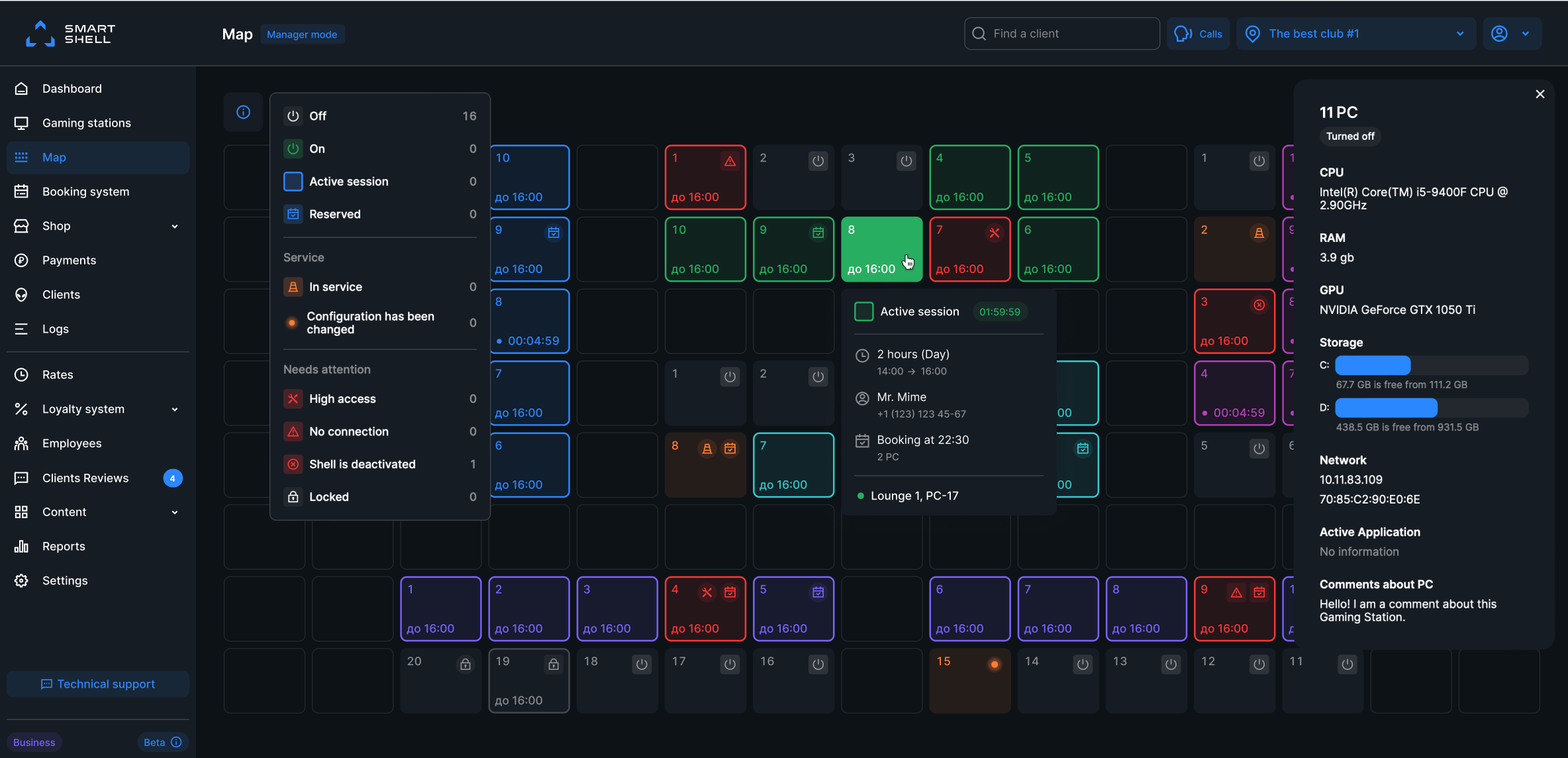Navigate to Clients

point(98,295)
